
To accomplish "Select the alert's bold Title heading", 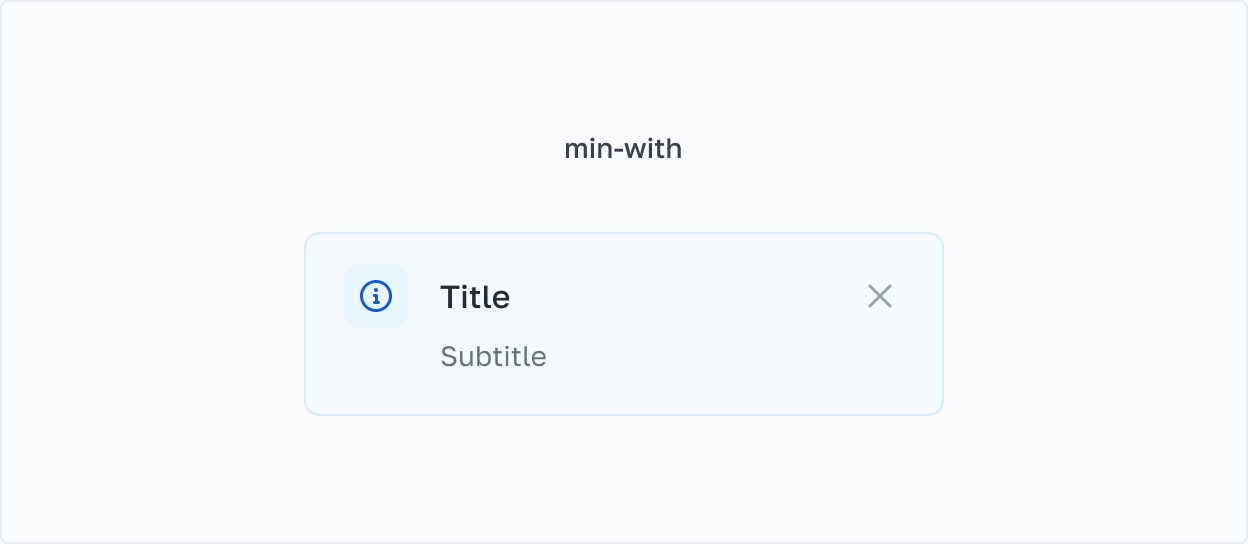I will [475, 297].
